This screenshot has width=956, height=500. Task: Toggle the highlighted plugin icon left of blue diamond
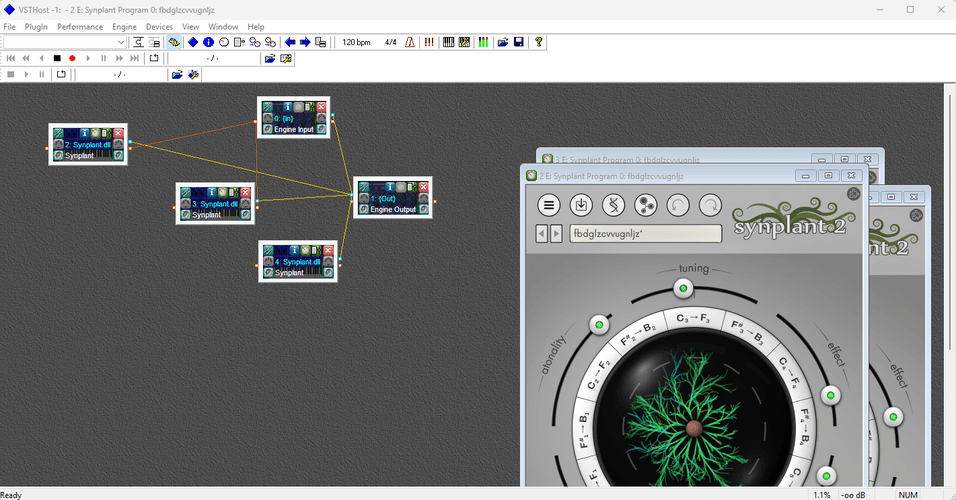coord(174,42)
